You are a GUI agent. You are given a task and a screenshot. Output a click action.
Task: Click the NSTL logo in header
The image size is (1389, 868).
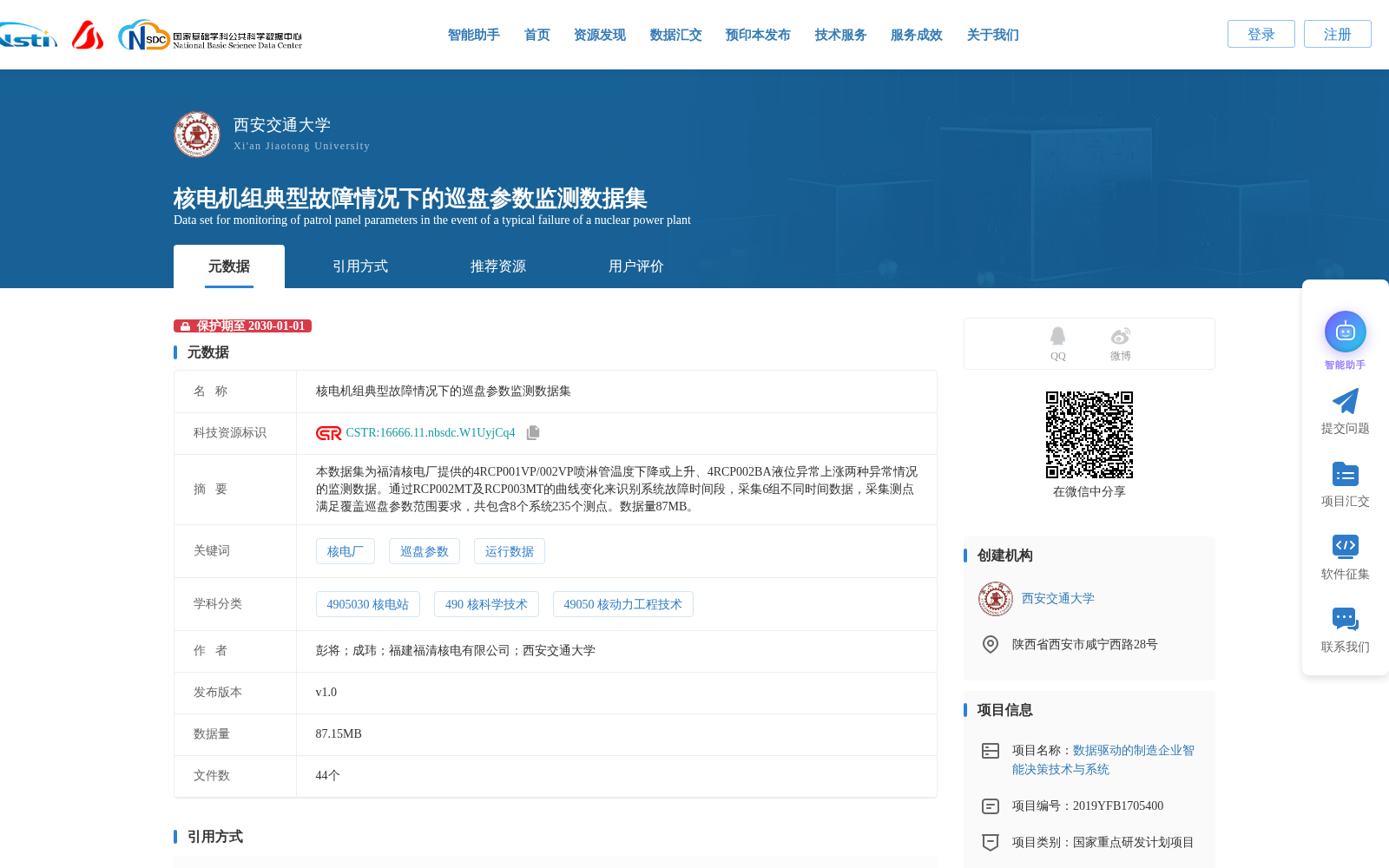point(28,36)
